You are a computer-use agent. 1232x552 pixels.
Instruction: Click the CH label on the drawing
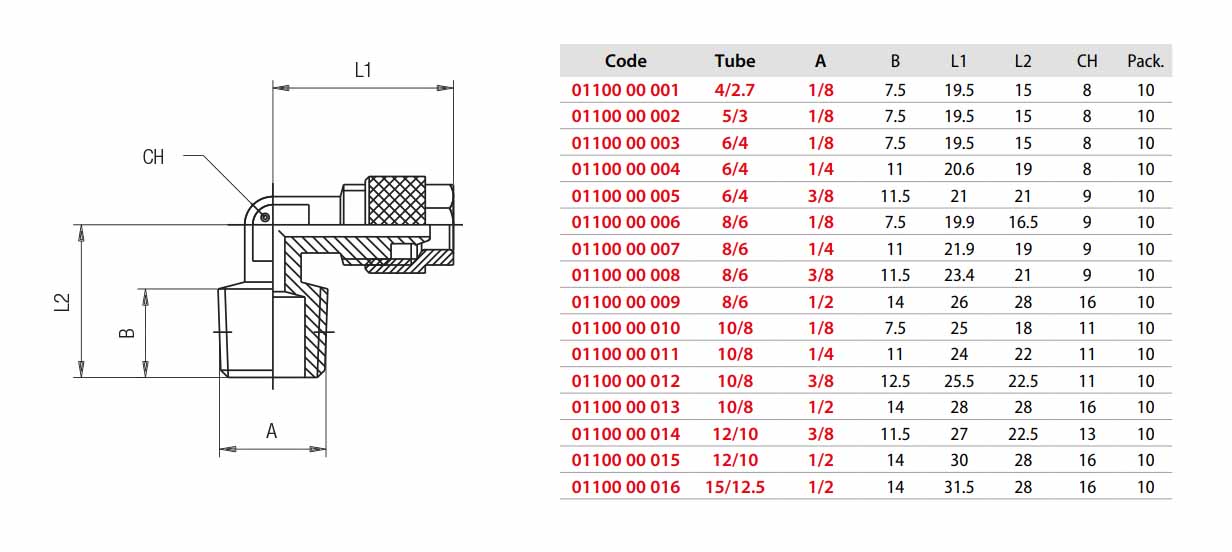tap(154, 157)
